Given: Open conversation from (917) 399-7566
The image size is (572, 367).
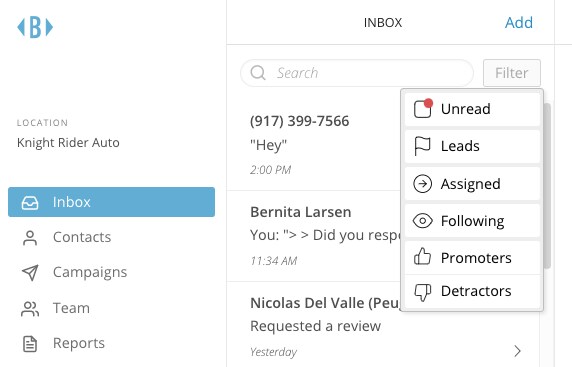Looking at the screenshot, I should click(x=314, y=145).
